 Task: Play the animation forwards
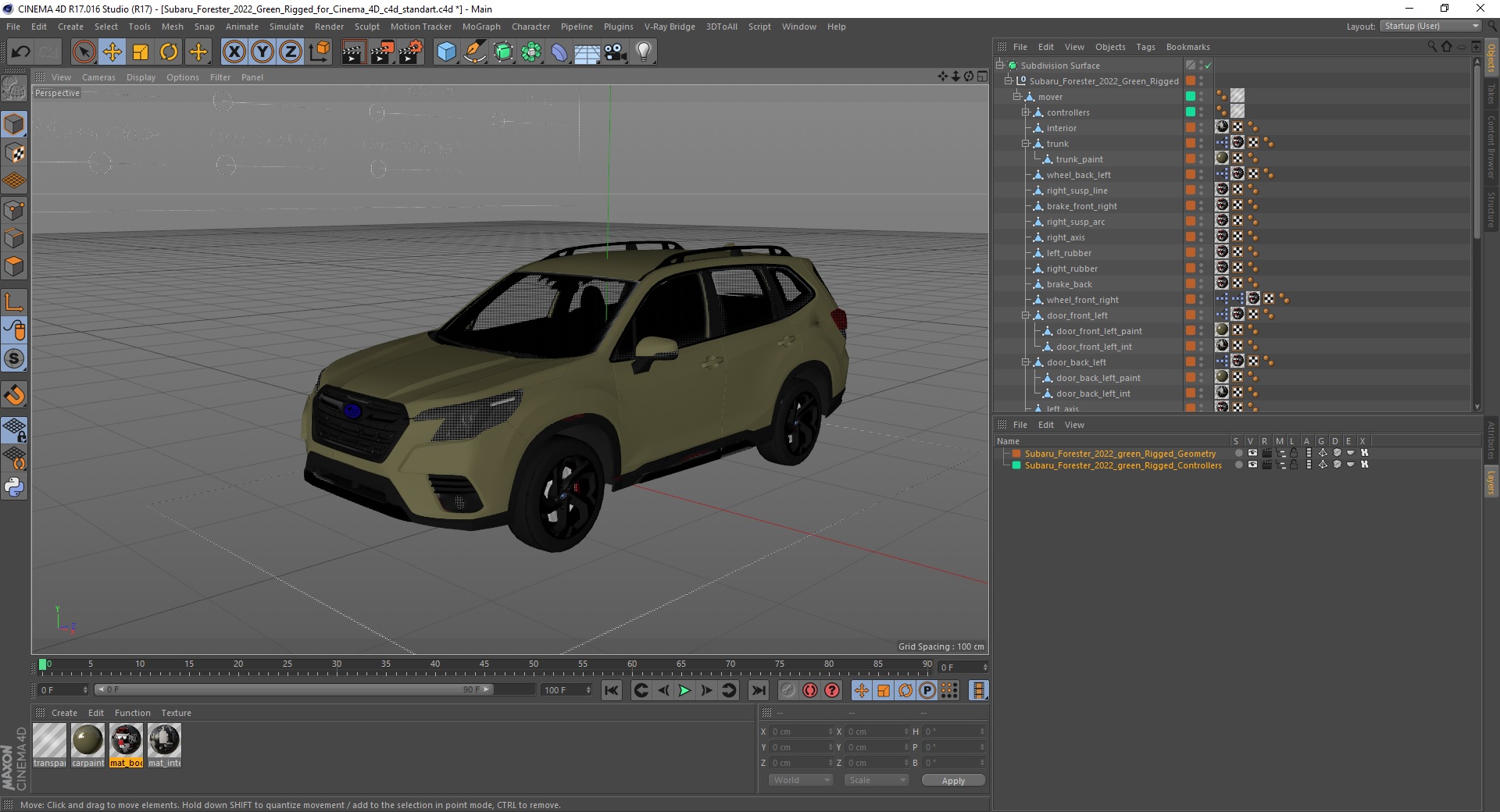click(x=684, y=690)
